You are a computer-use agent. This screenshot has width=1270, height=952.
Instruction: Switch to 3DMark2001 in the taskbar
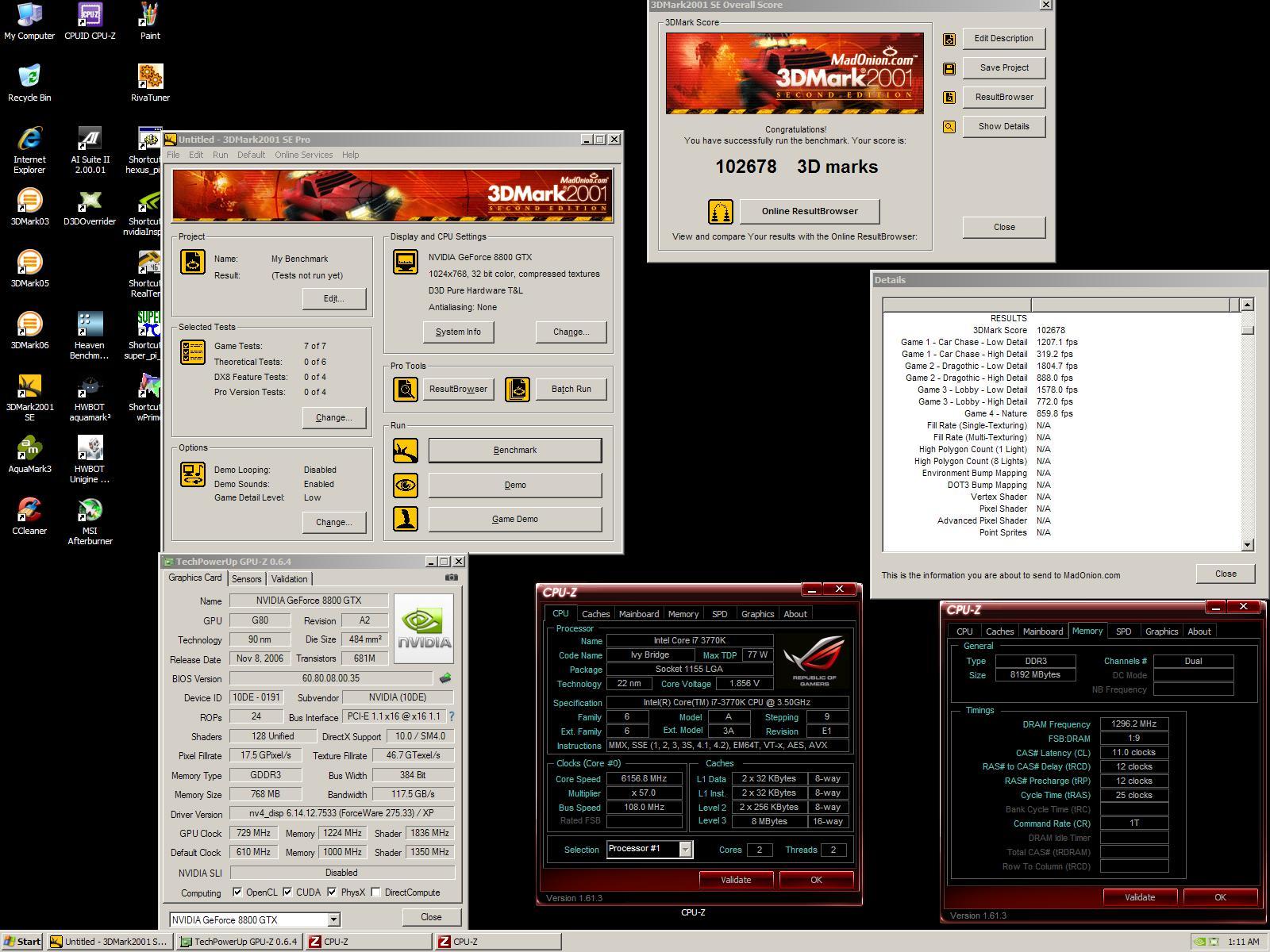(x=108, y=942)
